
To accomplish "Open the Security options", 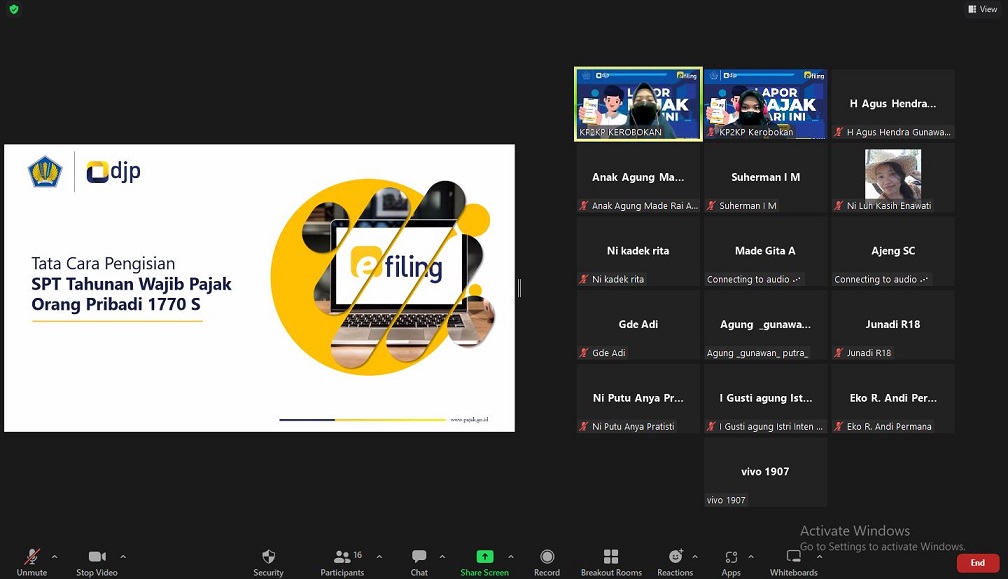I will pyautogui.click(x=268, y=562).
